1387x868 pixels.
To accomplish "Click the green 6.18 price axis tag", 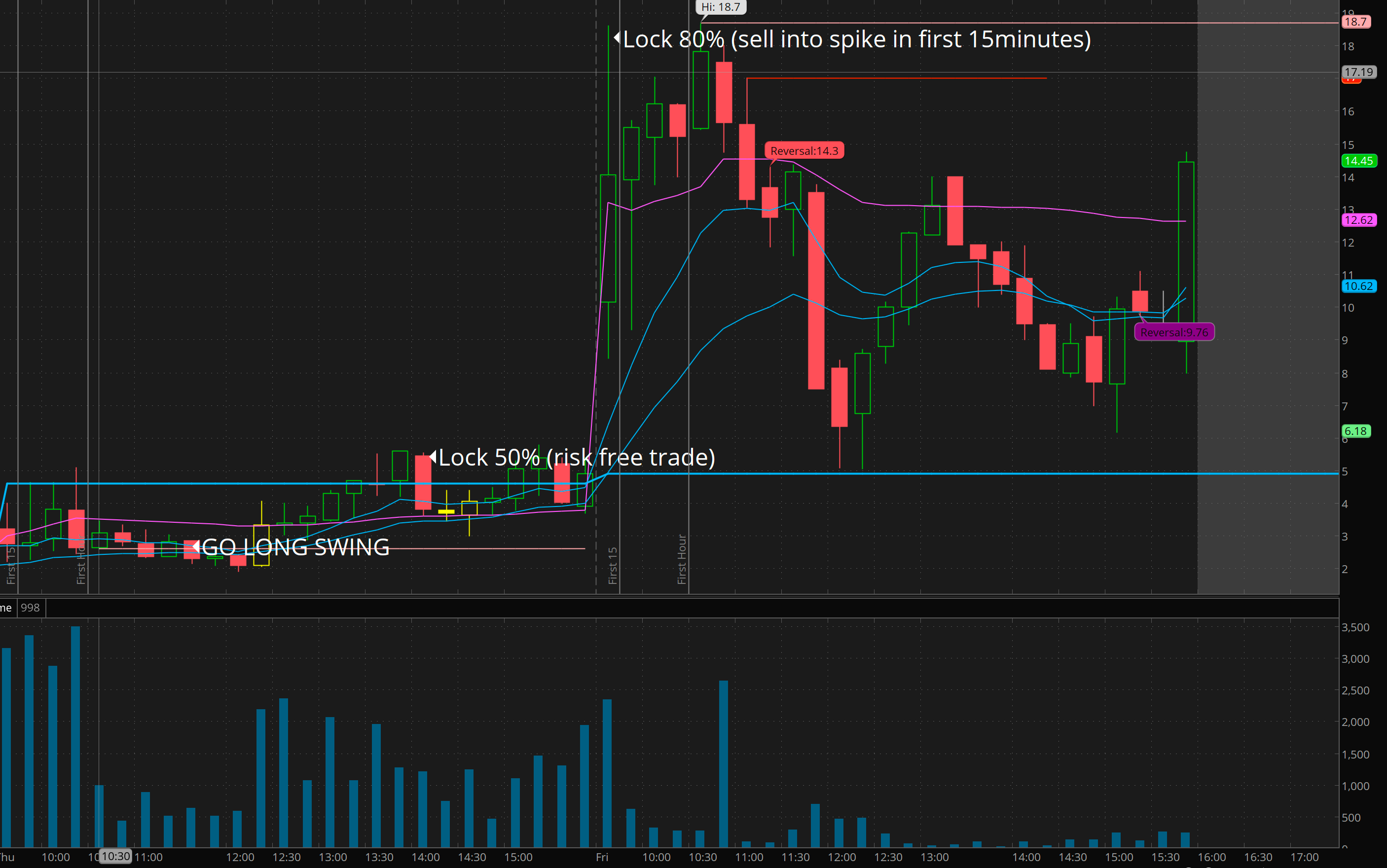I will (x=1355, y=431).
